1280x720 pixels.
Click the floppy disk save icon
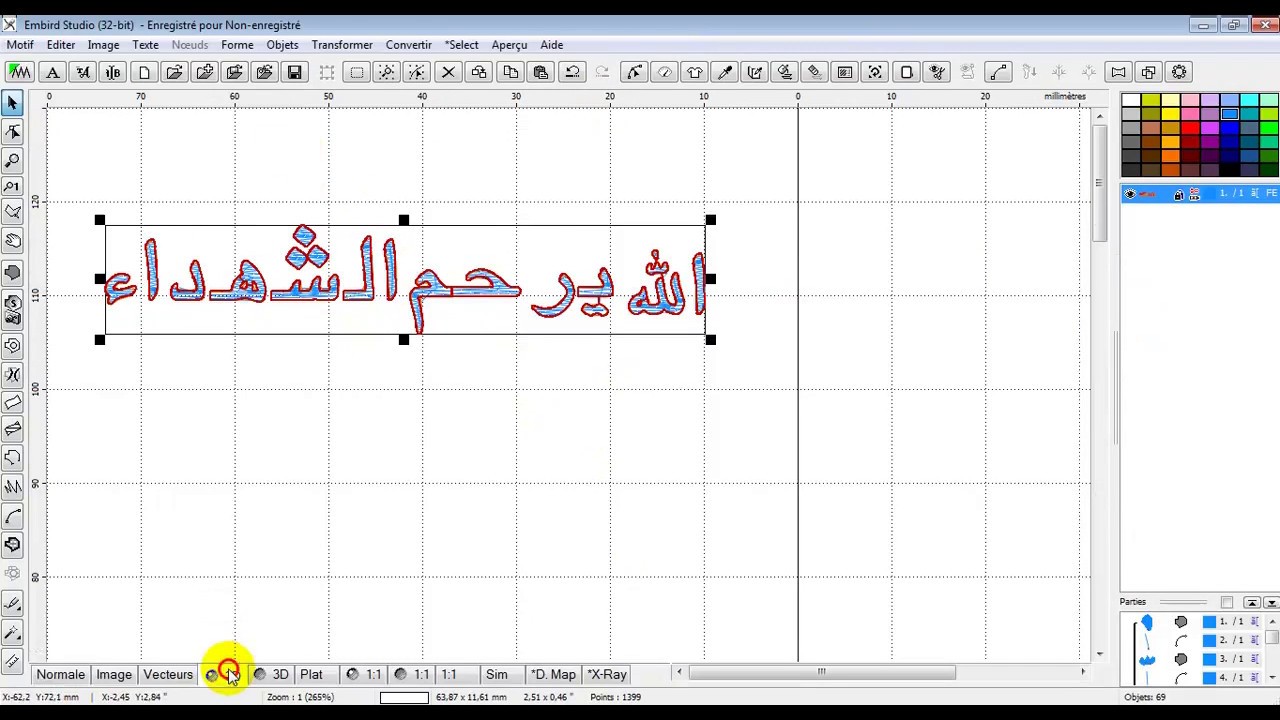click(x=294, y=72)
